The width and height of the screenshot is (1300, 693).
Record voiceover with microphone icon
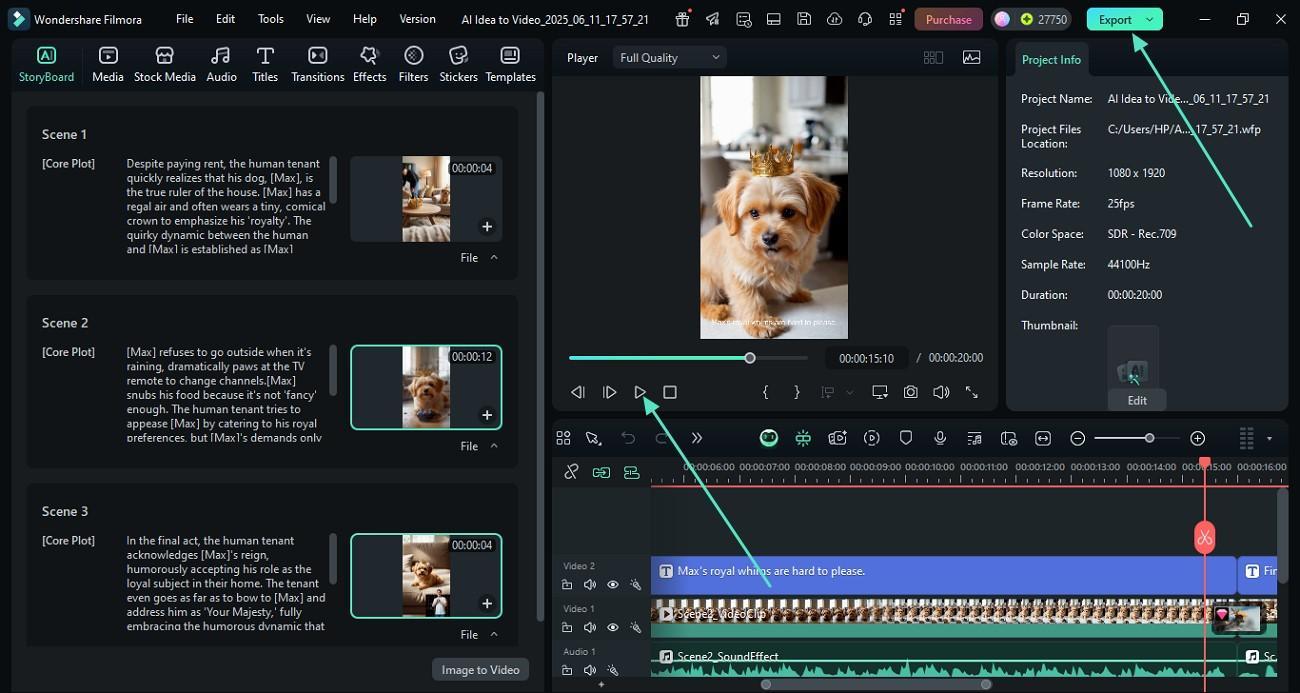[x=940, y=438]
